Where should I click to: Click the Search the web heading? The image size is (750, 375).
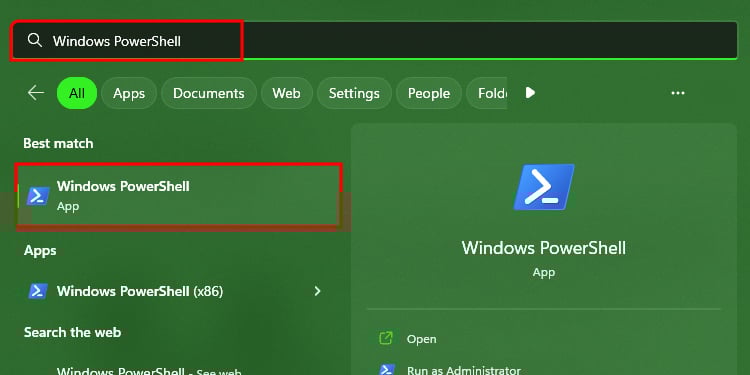click(72, 332)
